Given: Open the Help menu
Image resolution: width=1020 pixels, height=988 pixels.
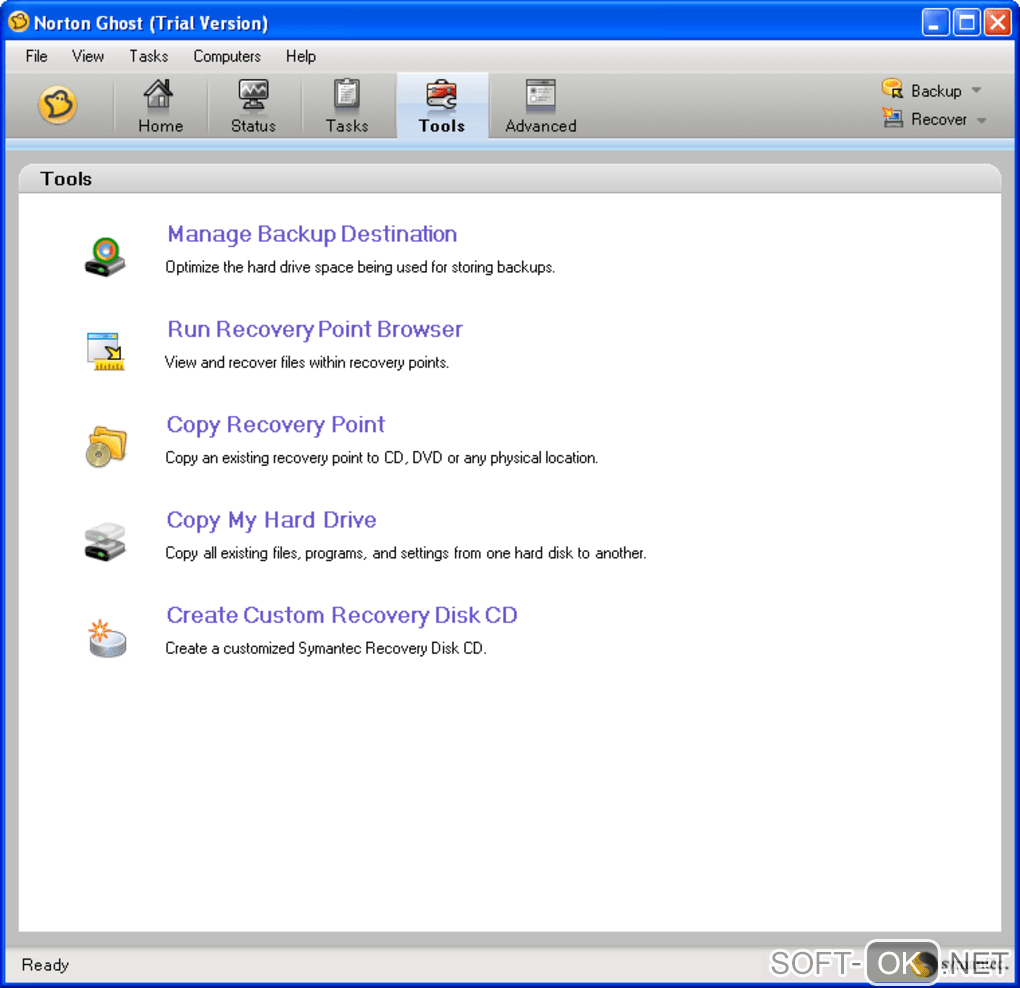Looking at the screenshot, I should [301, 57].
